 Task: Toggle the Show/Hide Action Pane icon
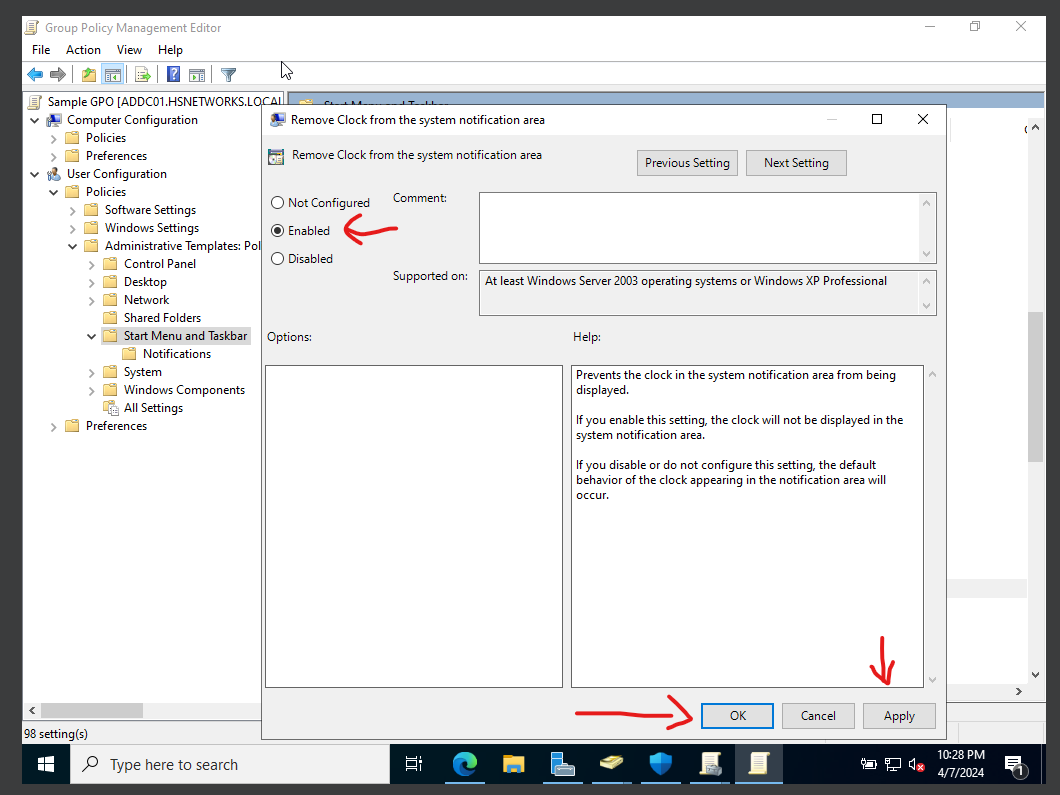[x=196, y=74]
